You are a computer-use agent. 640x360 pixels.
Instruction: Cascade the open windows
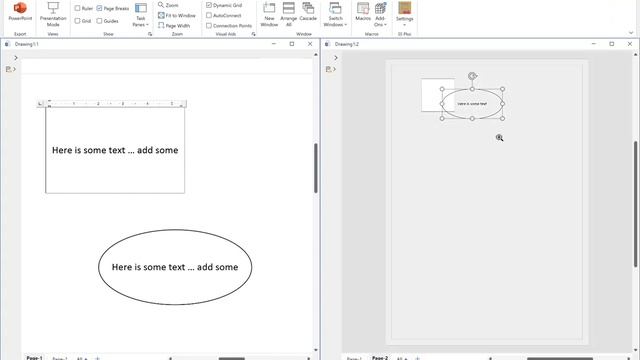(x=308, y=11)
